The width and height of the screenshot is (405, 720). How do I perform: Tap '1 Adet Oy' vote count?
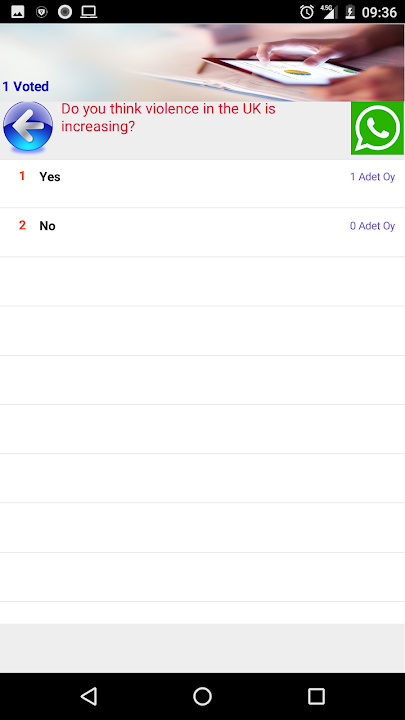point(372,177)
